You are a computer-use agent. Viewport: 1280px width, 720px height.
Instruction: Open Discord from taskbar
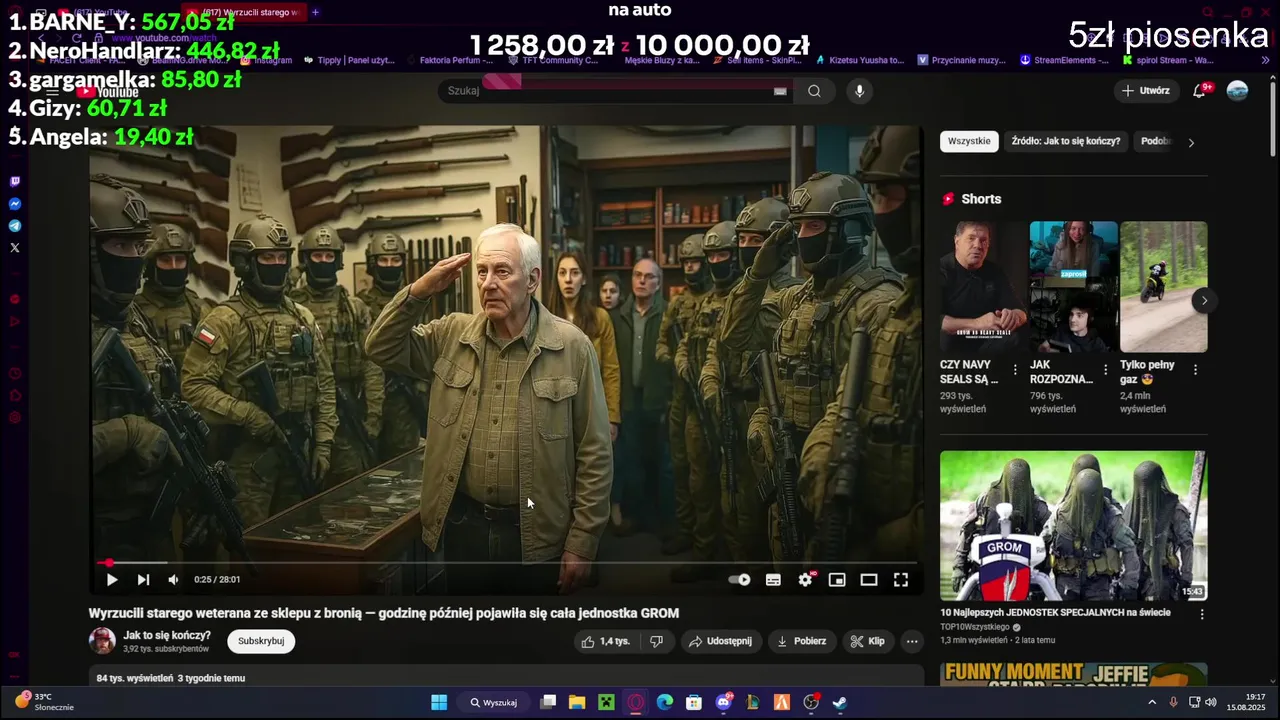click(723, 702)
